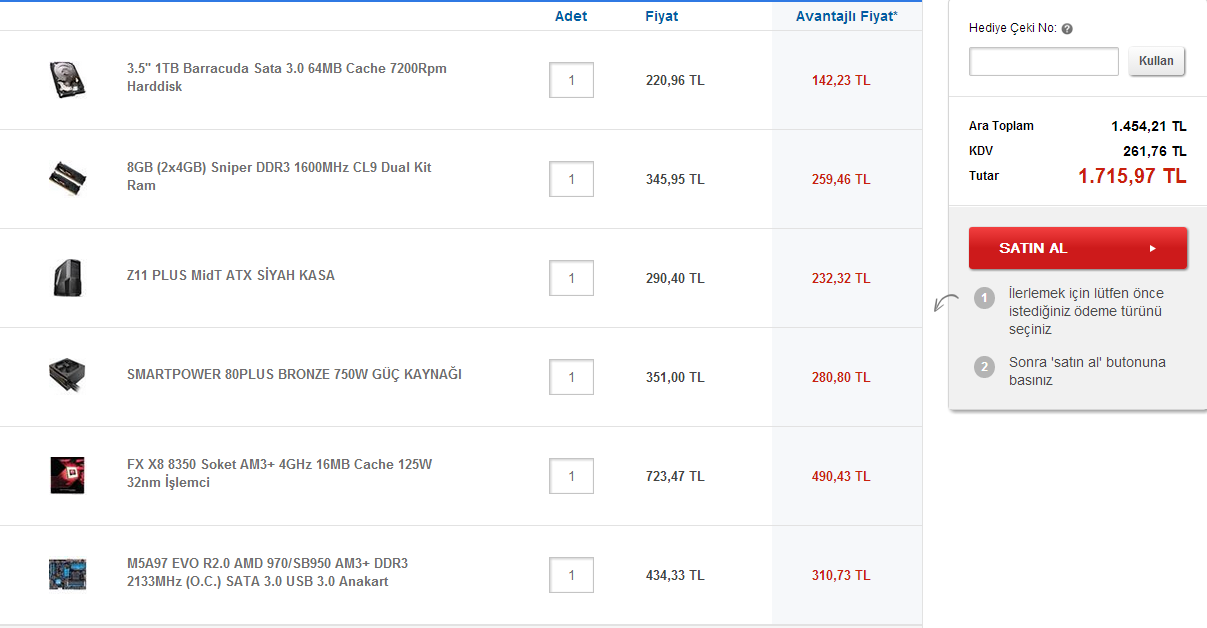Click the Tutar label
1207x628 pixels.
pos(984,176)
